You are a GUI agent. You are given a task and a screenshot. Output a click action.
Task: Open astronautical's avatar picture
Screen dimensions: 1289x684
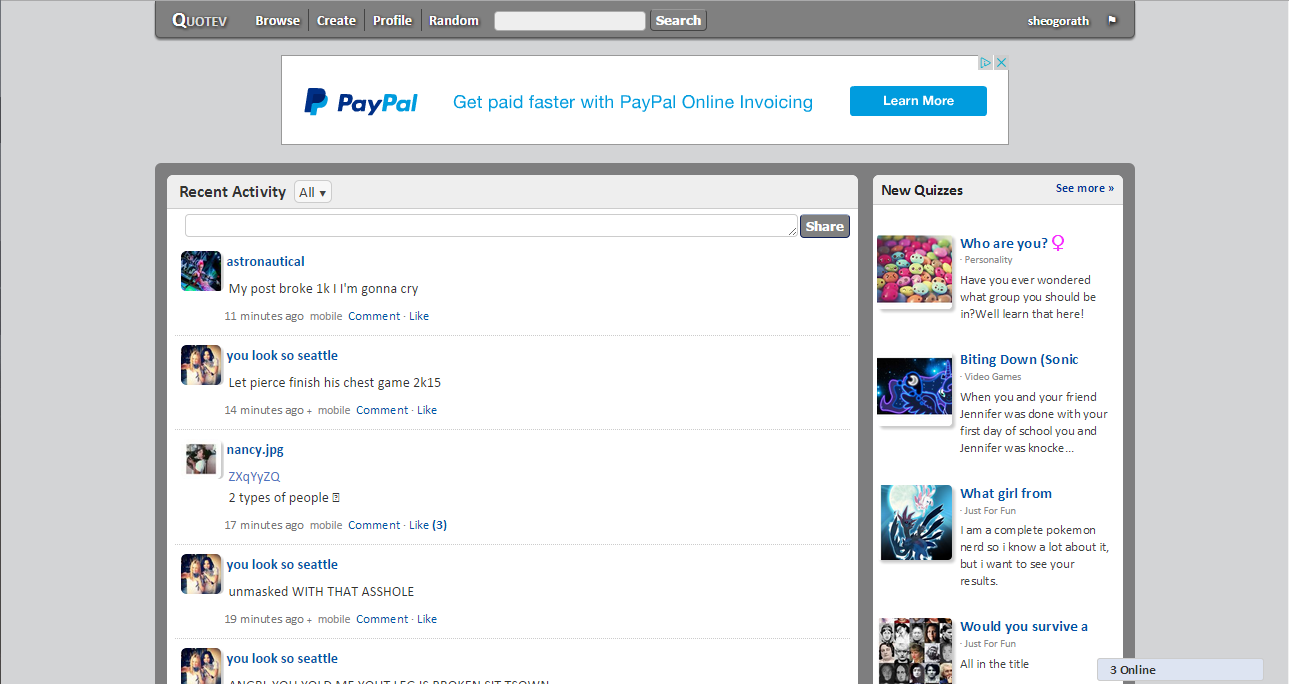pyautogui.click(x=201, y=271)
